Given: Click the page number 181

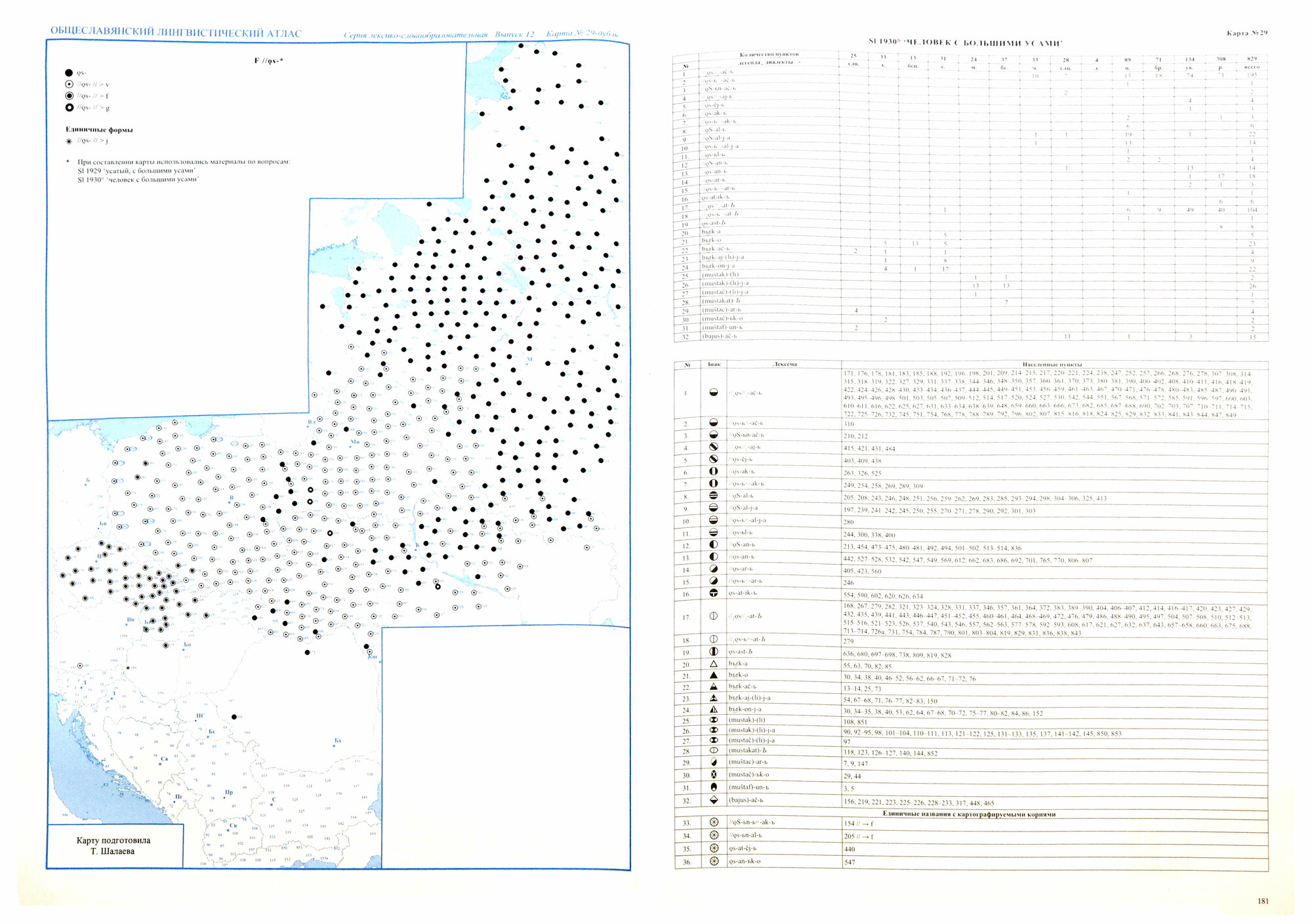Looking at the screenshot, I should pyautogui.click(x=1263, y=901).
